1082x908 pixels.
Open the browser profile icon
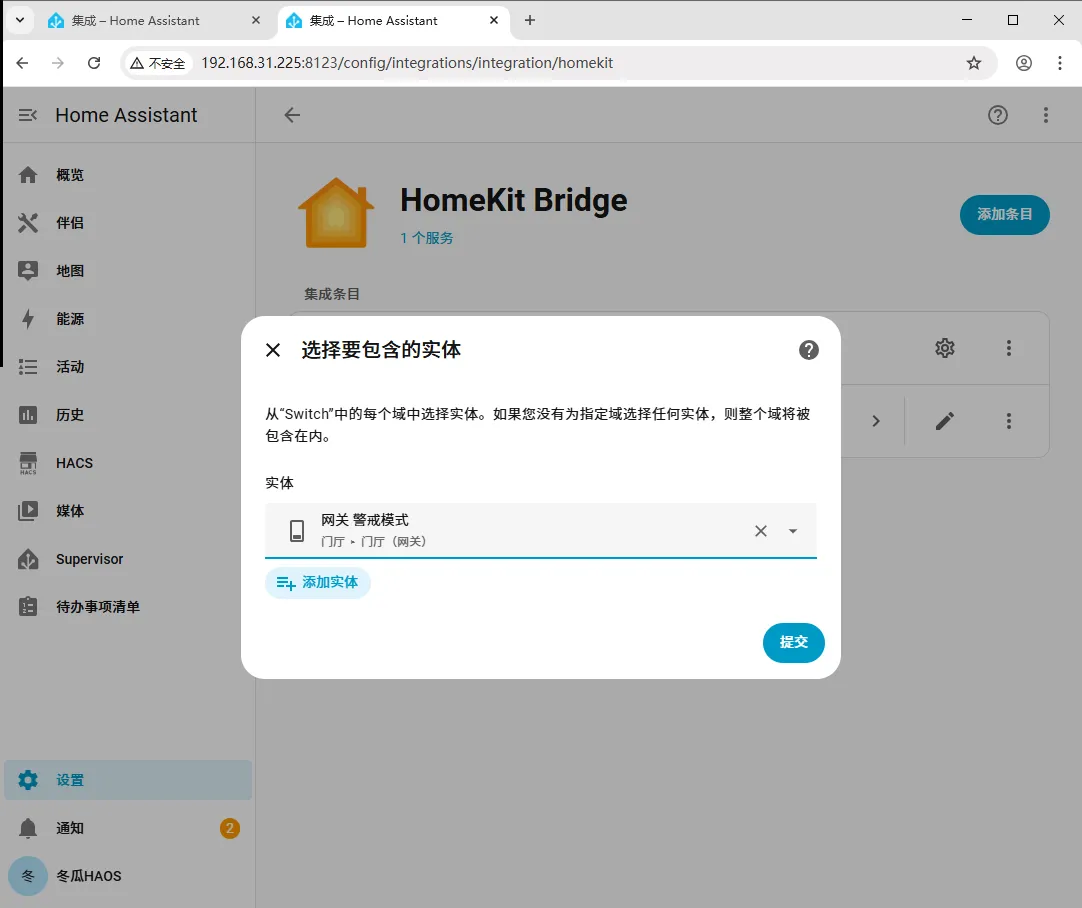[x=1023, y=63]
